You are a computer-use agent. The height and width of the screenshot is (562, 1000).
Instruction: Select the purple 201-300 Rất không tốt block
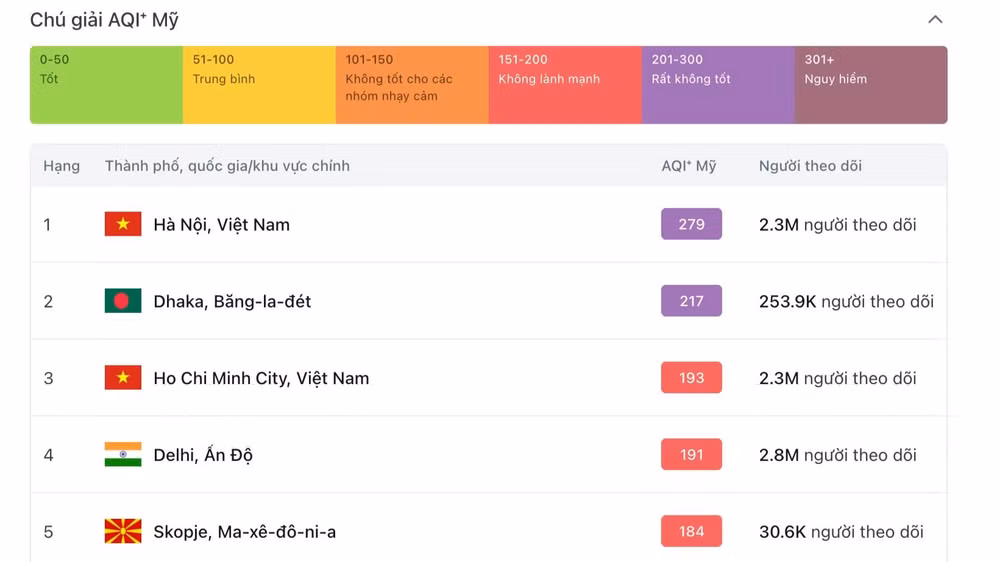point(719,85)
